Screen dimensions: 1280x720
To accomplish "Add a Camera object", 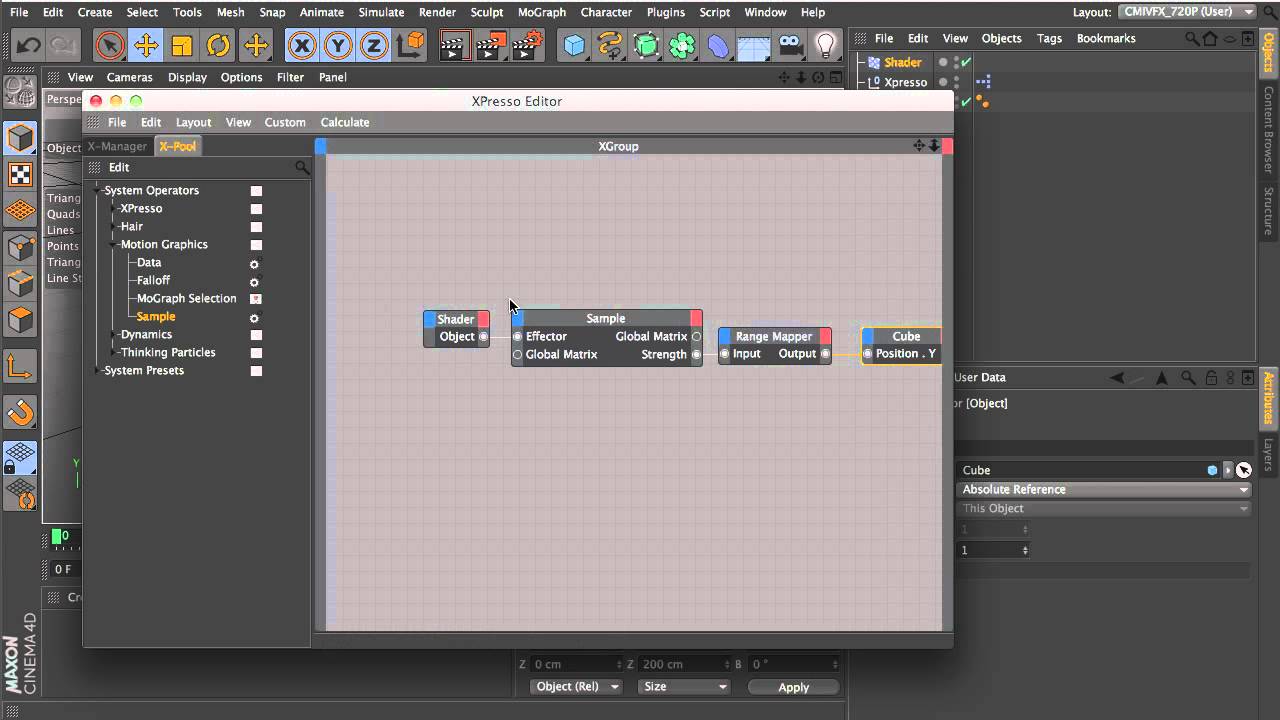I will coord(790,45).
